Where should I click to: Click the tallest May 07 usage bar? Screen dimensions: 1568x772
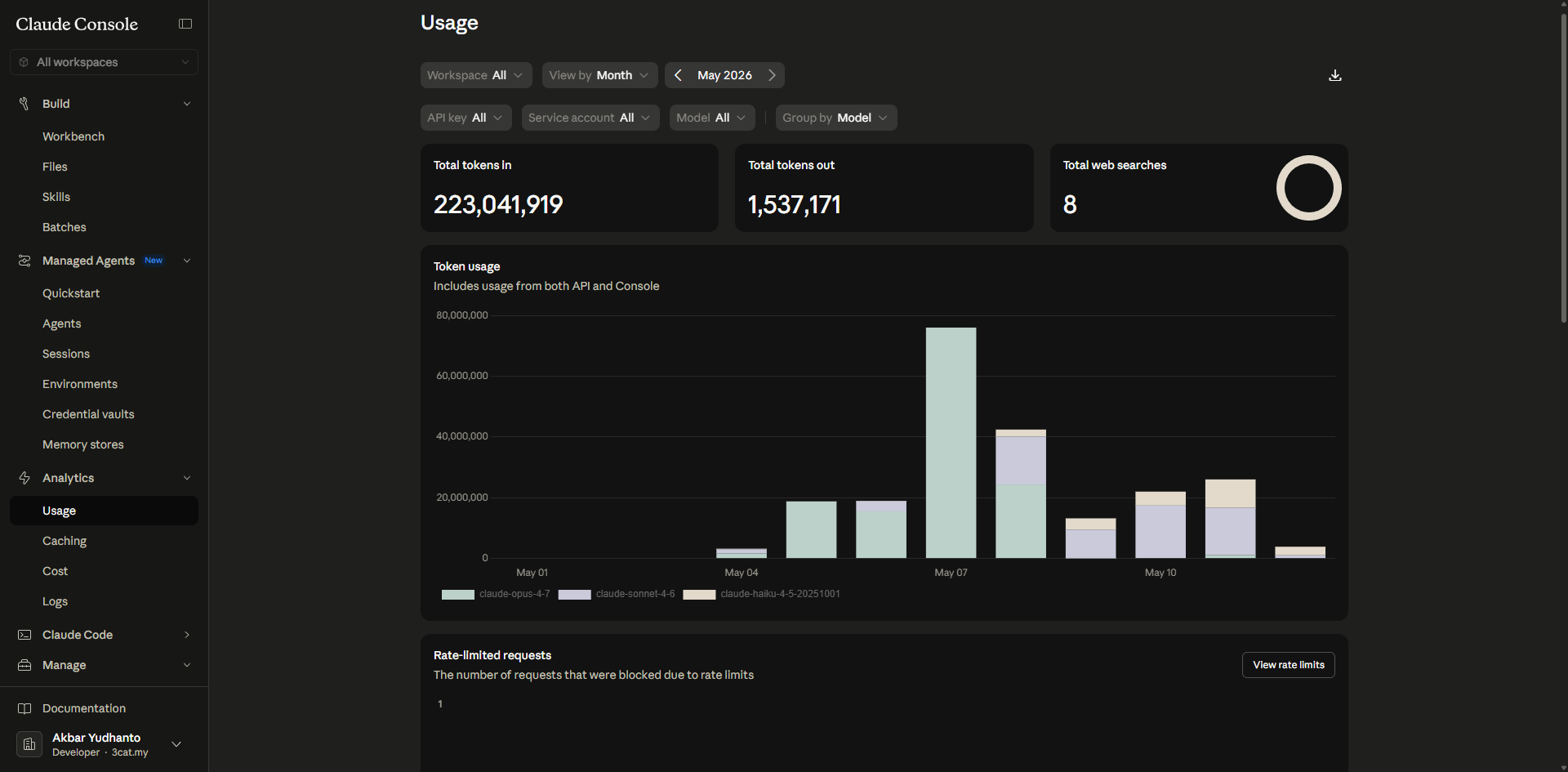tap(951, 443)
